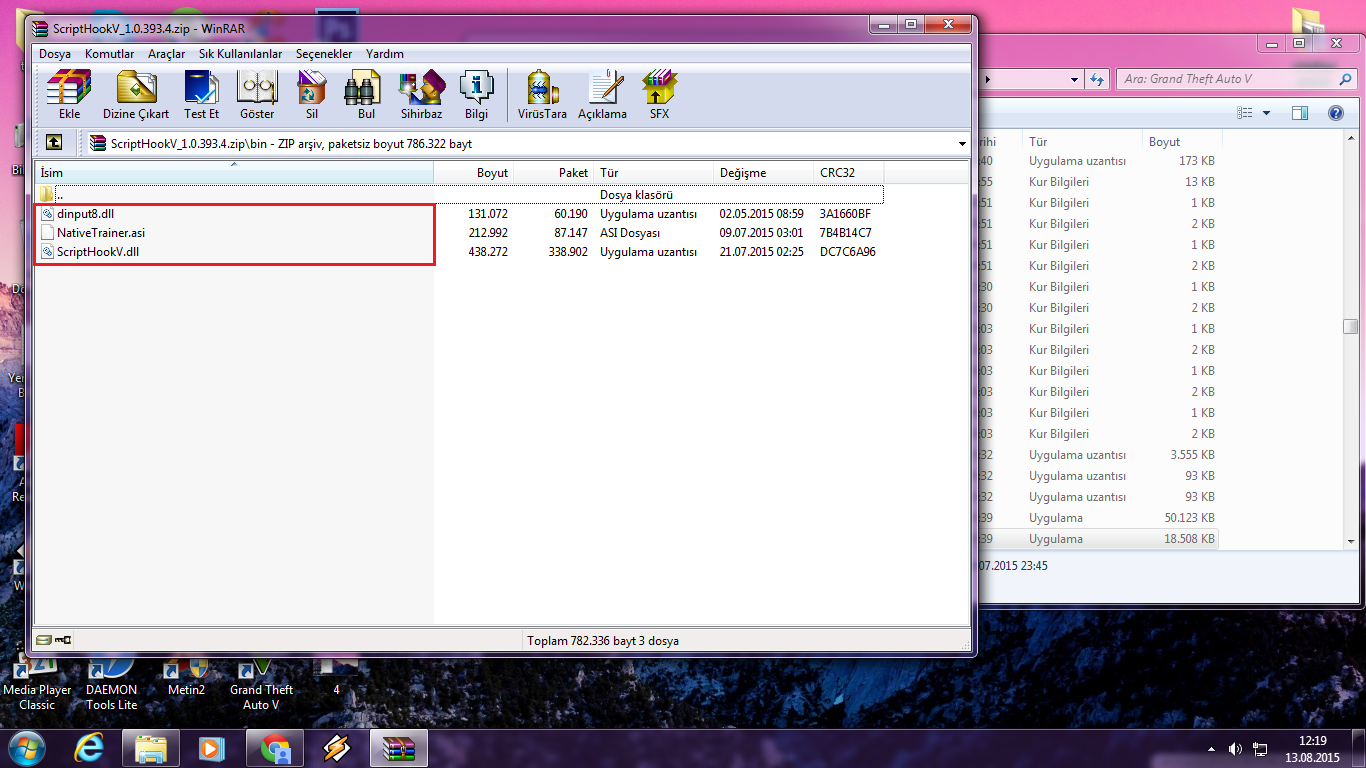
Task: Open Windows Media Player taskbar icon
Action: (x=211, y=748)
